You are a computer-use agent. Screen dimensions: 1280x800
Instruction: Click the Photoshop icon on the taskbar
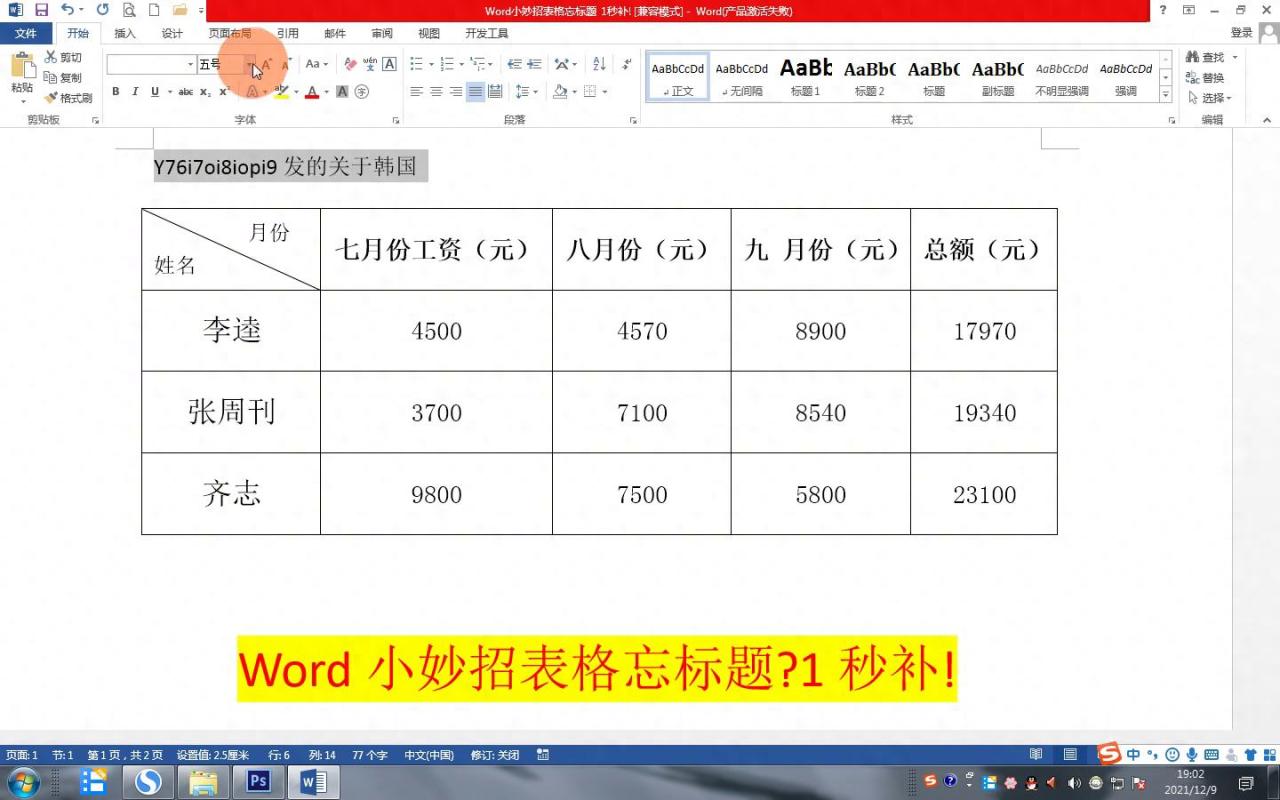point(258,782)
